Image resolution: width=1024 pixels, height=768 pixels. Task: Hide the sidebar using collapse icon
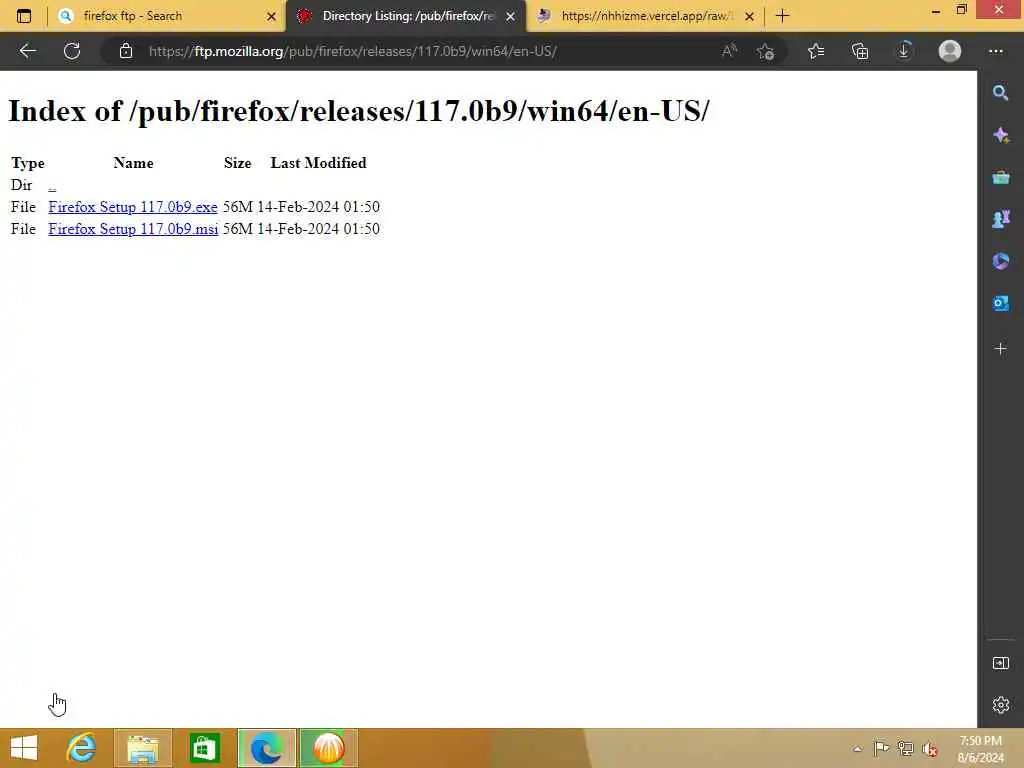click(1000, 664)
